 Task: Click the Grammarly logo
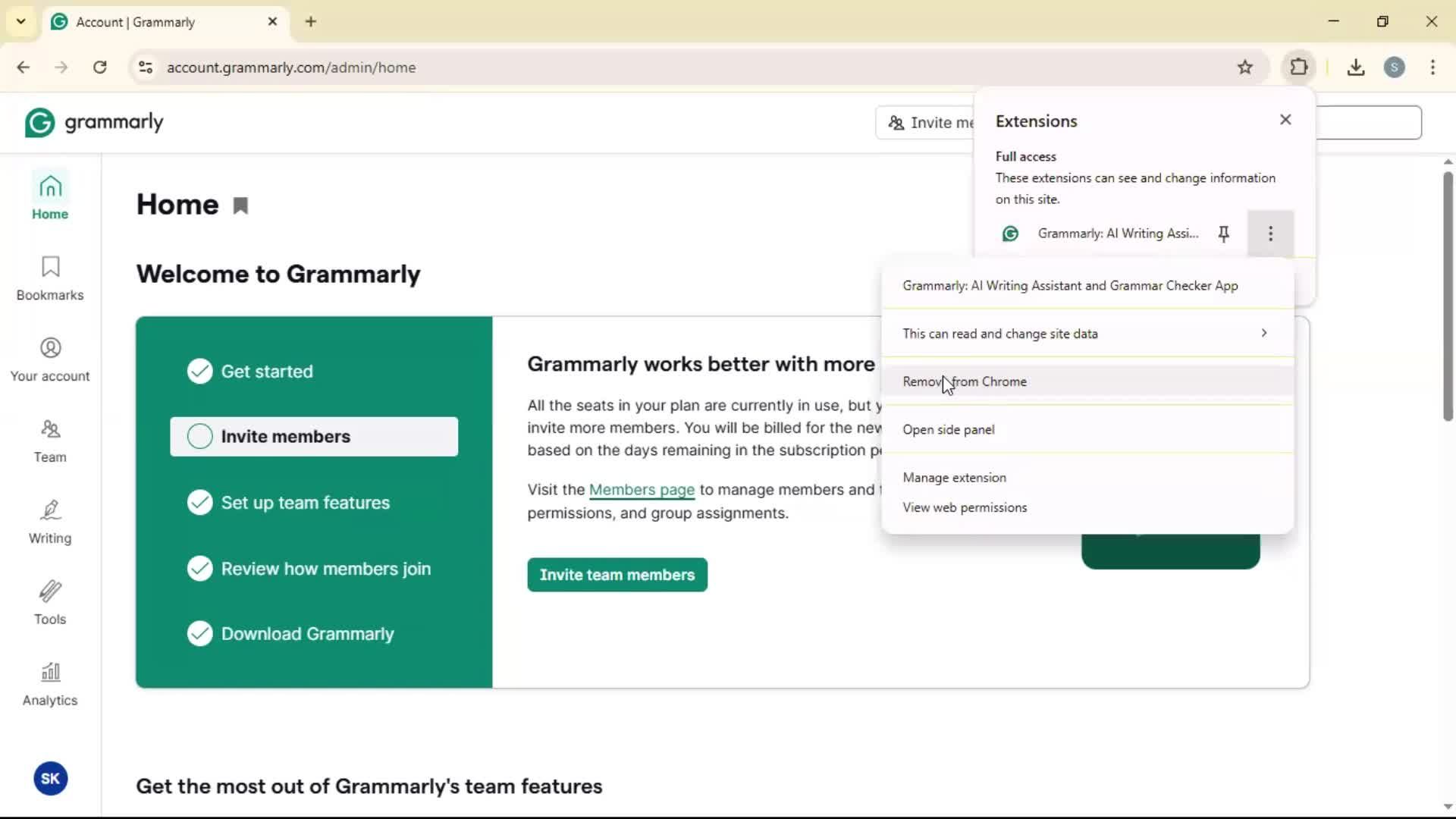pyautogui.click(x=94, y=123)
